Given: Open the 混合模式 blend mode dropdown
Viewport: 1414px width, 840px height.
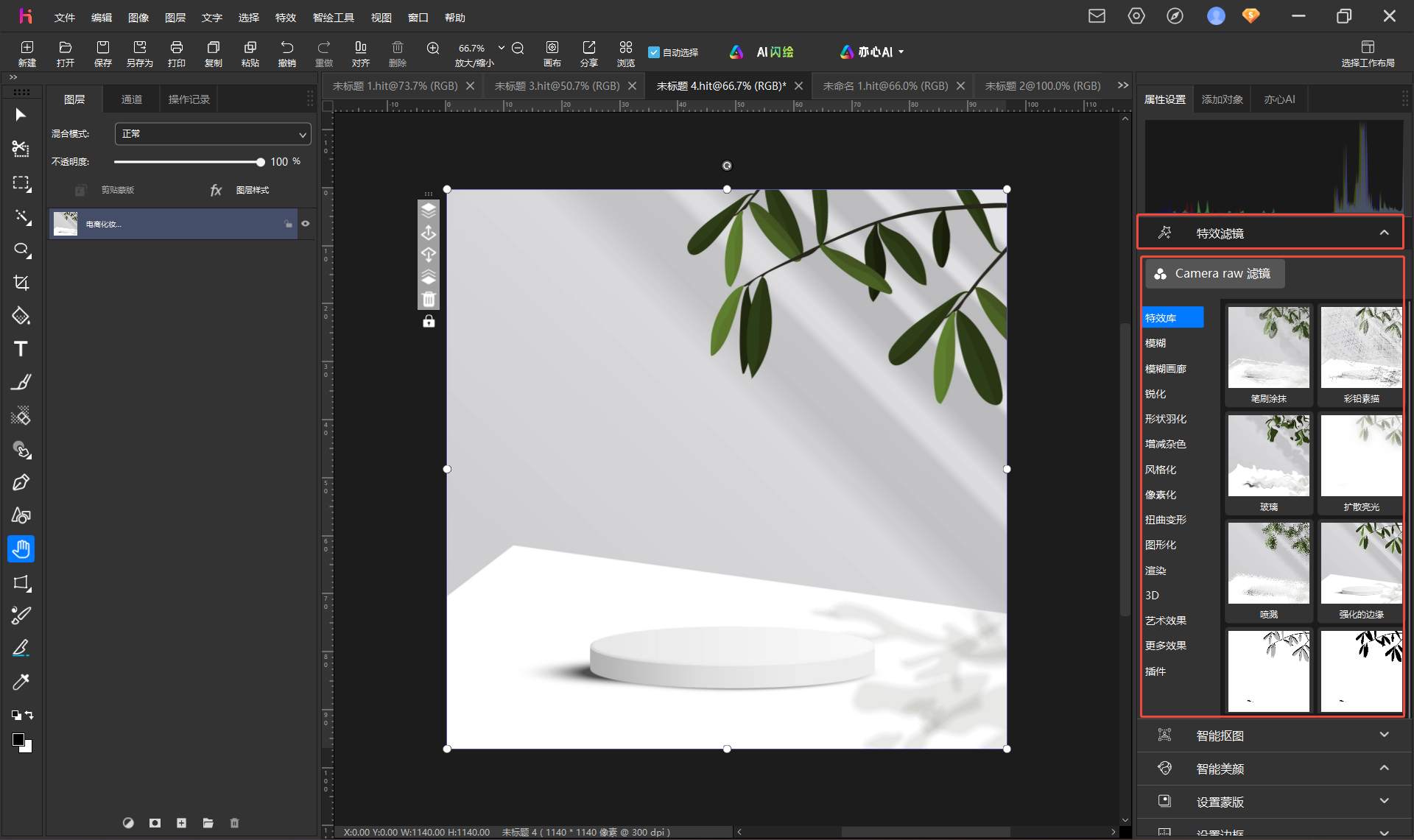Looking at the screenshot, I should point(213,134).
